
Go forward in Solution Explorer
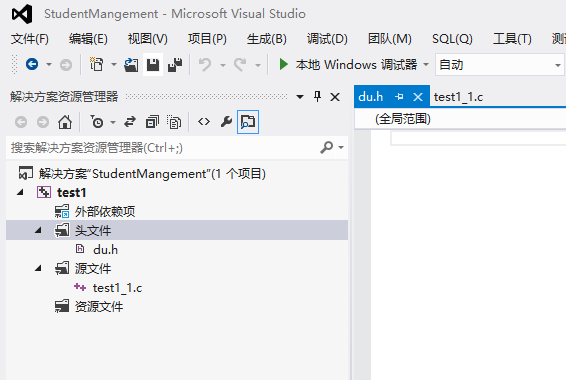(43, 122)
